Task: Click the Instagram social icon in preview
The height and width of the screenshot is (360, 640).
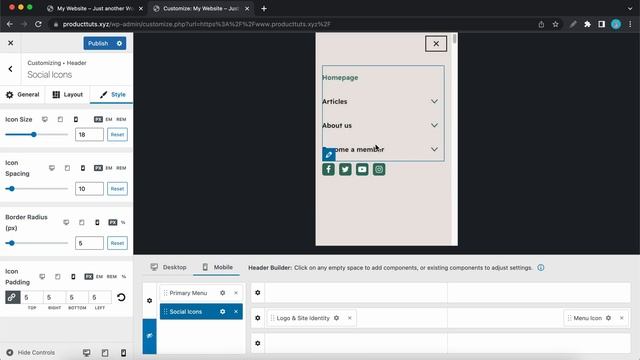Action: click(x=379, y=169)
